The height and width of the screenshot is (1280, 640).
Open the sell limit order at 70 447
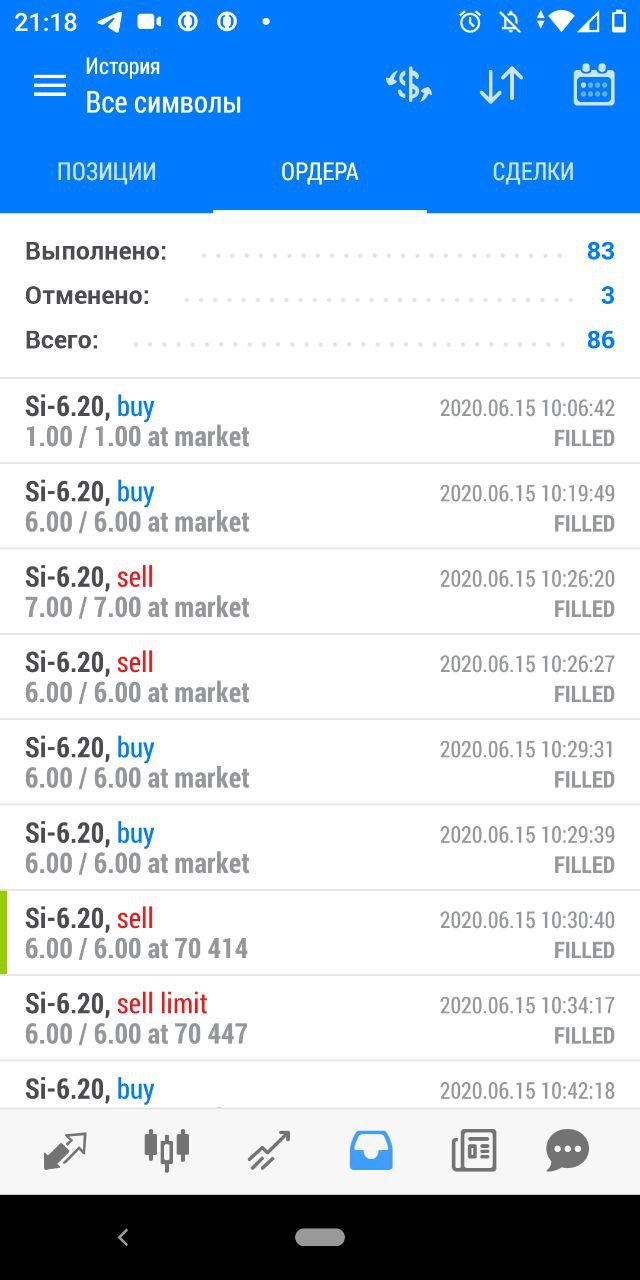(320, 1018)
